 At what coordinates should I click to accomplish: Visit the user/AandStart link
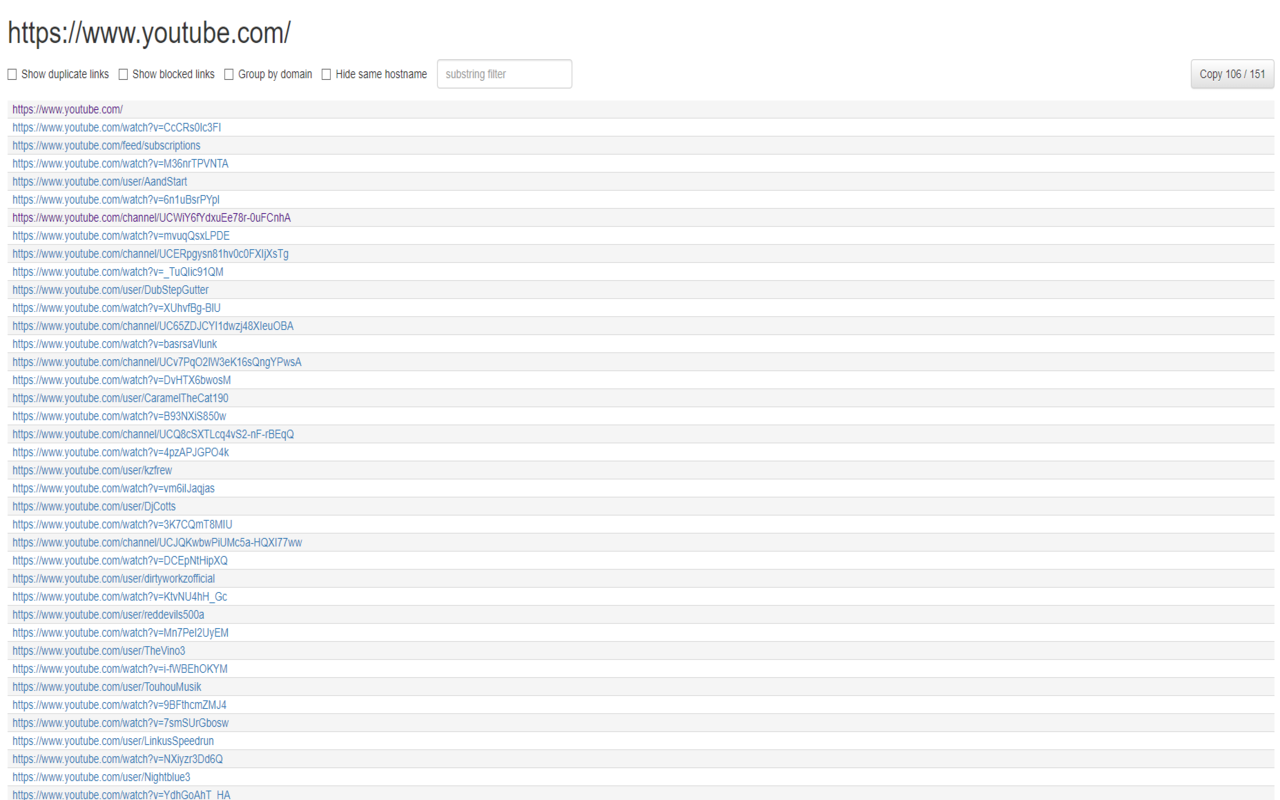(100, 182)
